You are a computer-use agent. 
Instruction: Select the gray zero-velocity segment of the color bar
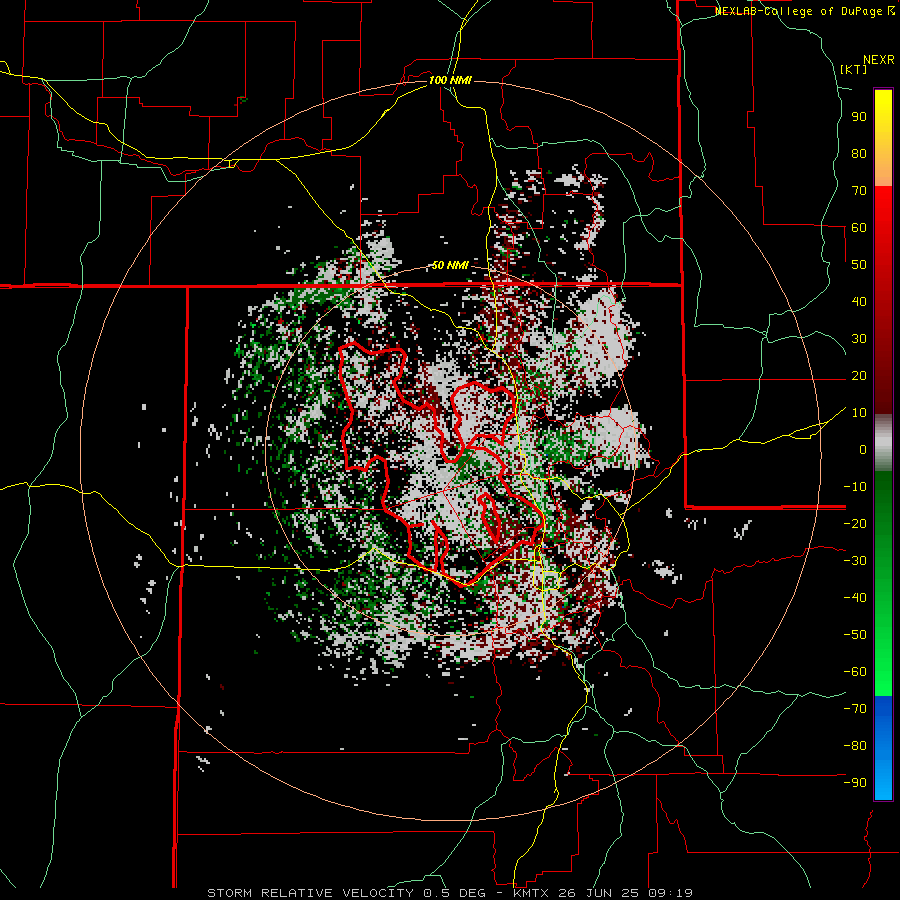pos(883,443)
